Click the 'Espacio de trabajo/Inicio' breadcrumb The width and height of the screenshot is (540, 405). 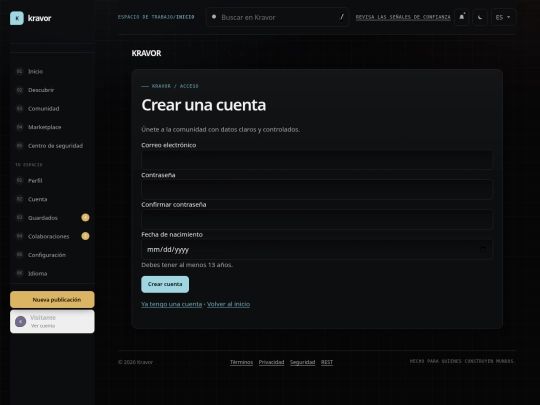pos(156,17)
